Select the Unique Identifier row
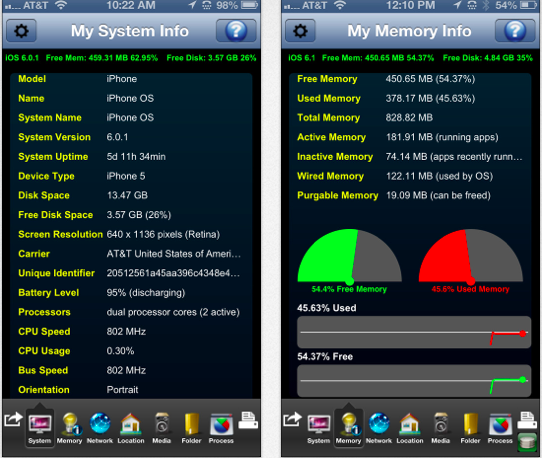 point(131,273)
